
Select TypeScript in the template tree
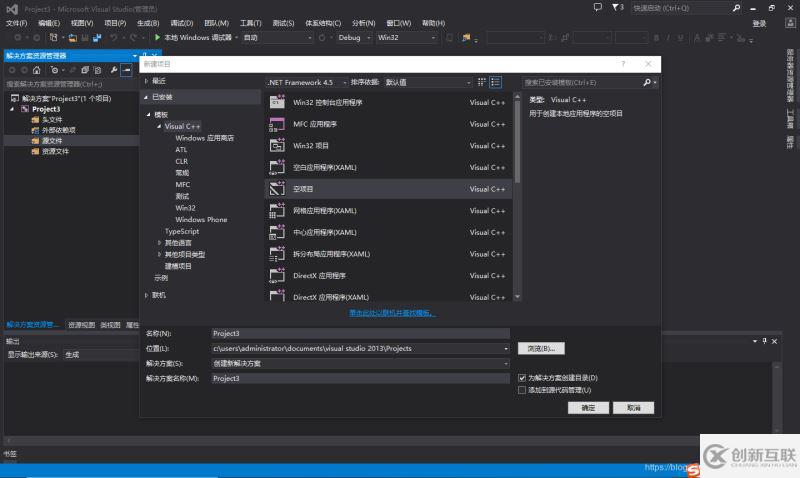click(x=182, y=232)
